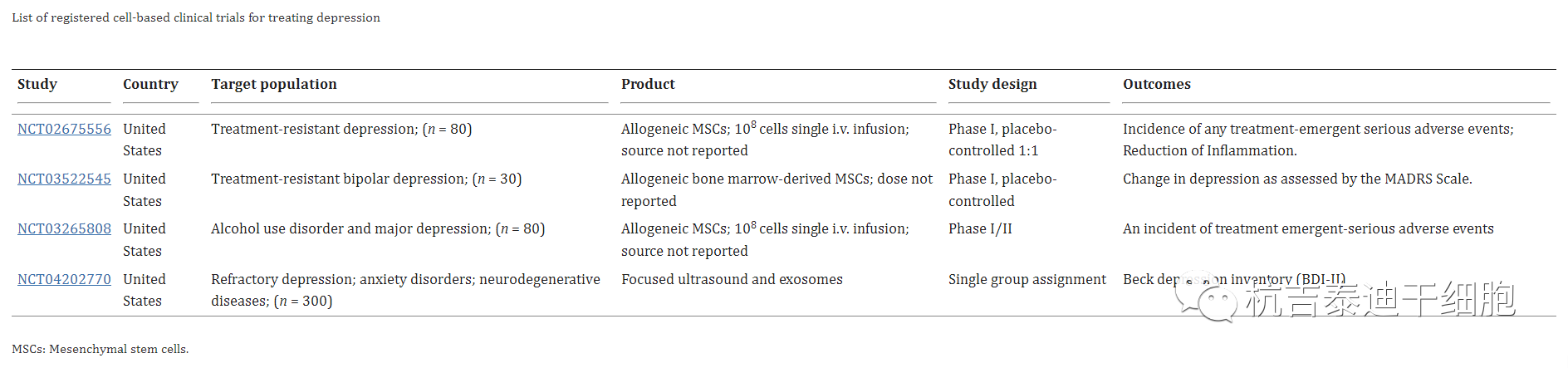Image resolution: width=1568 pixels, height=368 pixels.
Task: Select the Phase I/II study design cell
Action: coord(980,229)
